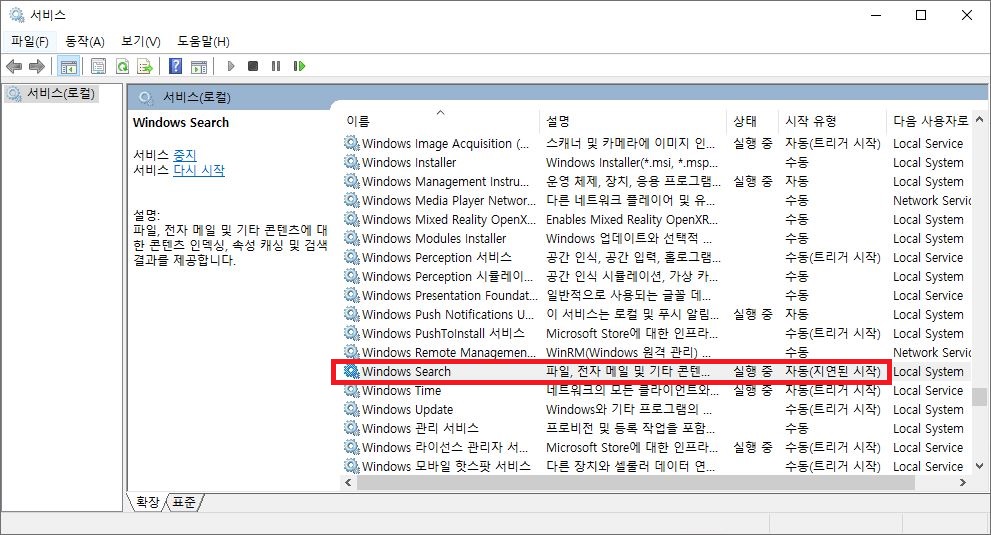Select Windows Management Instrumentation service name
Image resolution: width=991 pixels, height=535 pixels.
coord(446,181)
